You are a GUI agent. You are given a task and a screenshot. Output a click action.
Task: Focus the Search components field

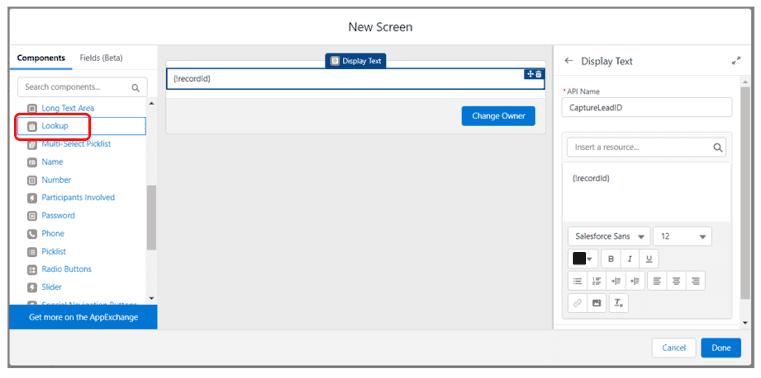click(x=83, y=87)
